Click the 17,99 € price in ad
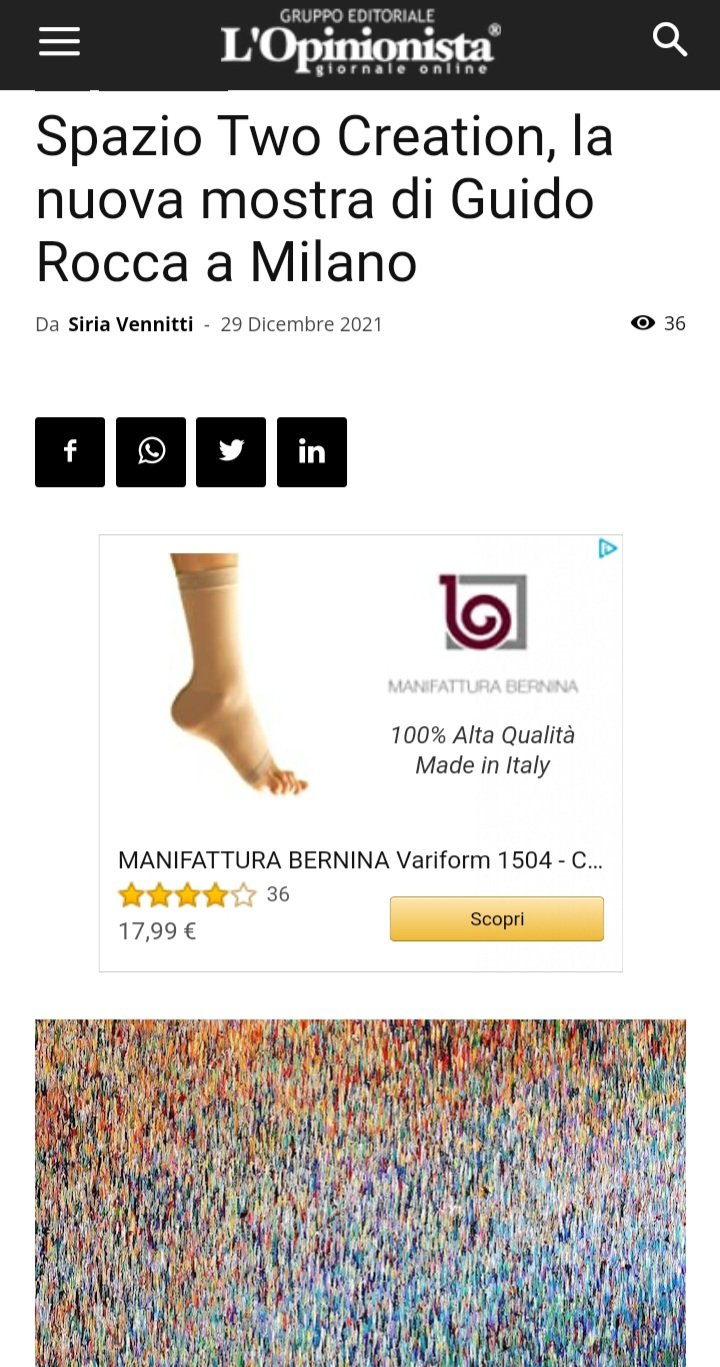 click(x=157, y=931)
